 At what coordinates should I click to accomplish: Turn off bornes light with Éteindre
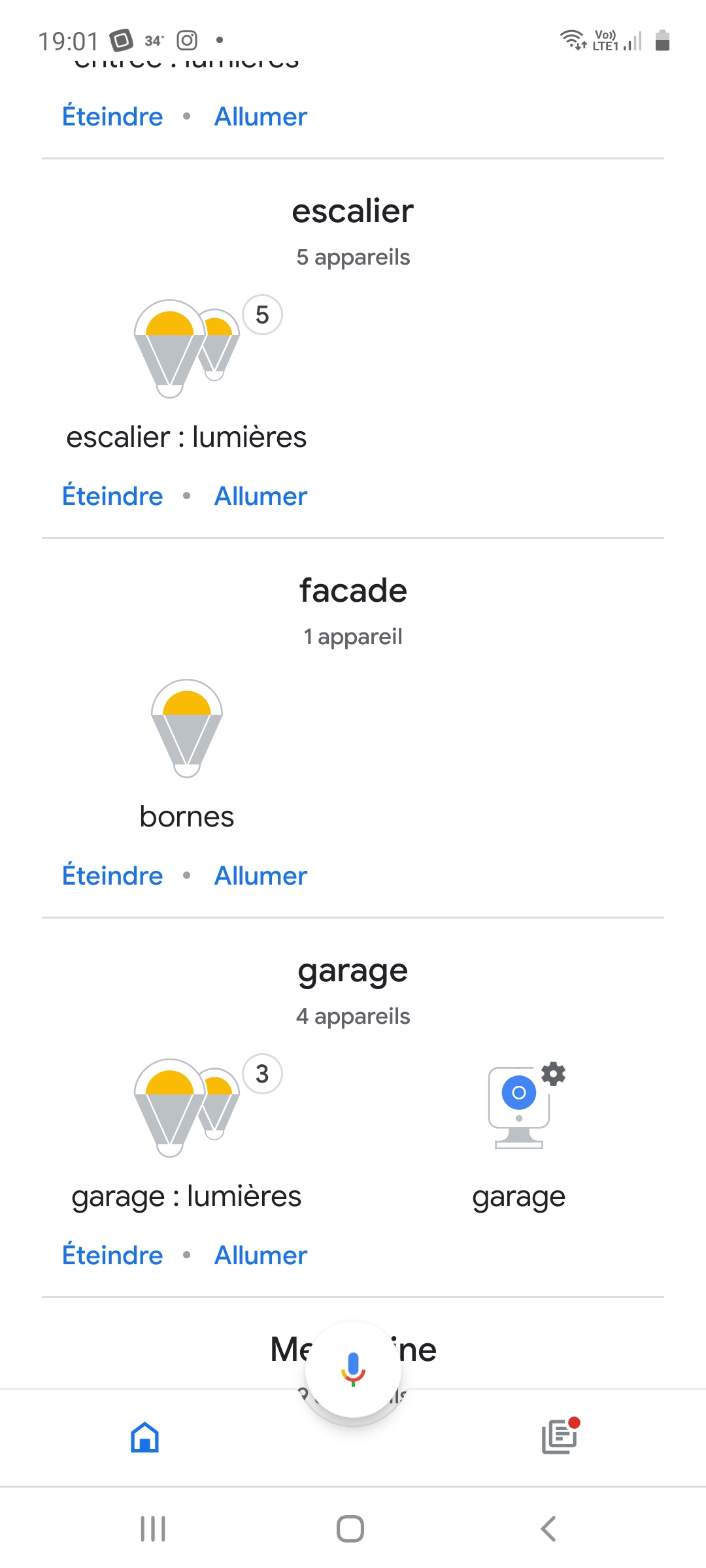tap(112, 876)
